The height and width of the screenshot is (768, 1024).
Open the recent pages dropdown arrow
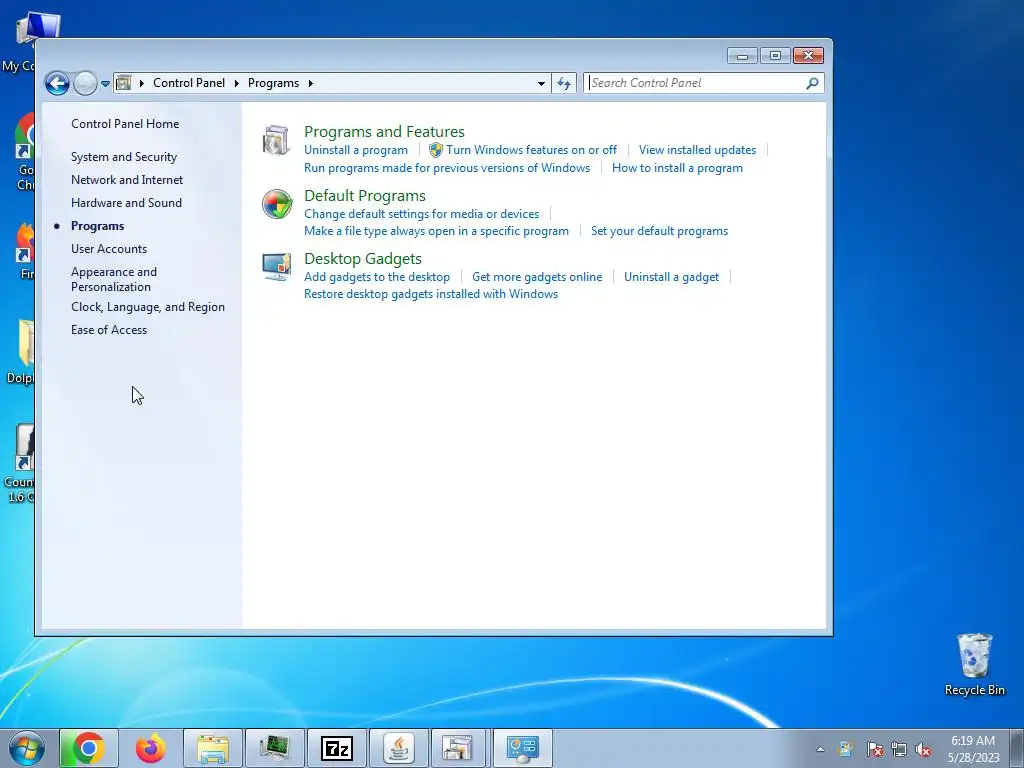[x=105, y=84]
